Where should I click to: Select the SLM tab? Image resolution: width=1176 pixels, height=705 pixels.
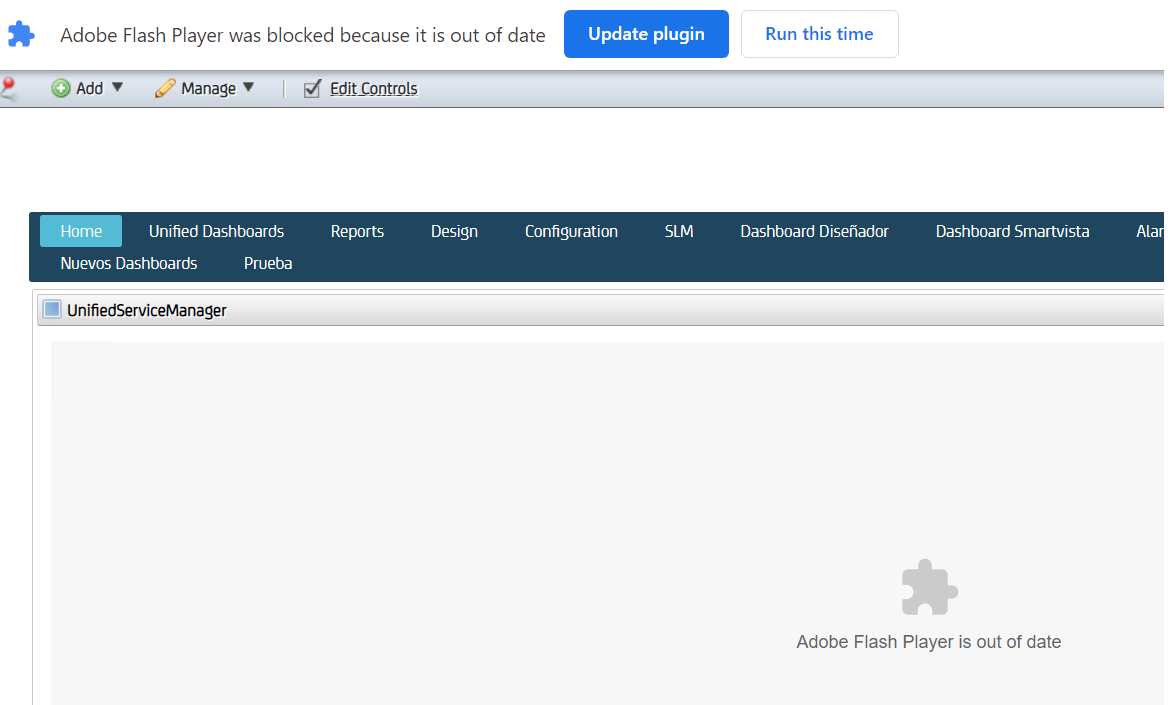[x=678, y=231]
